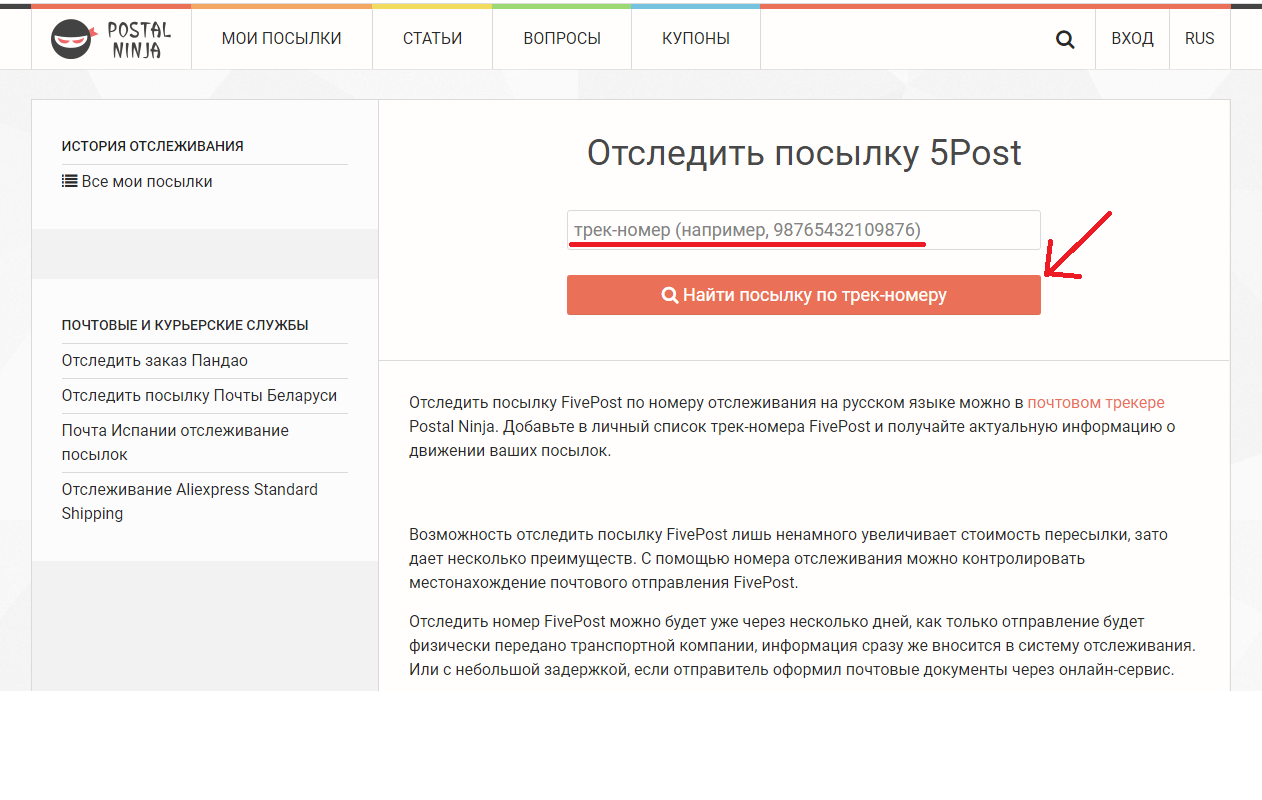Select КУПОНЫ in navigation

click(x=696, y=39)
